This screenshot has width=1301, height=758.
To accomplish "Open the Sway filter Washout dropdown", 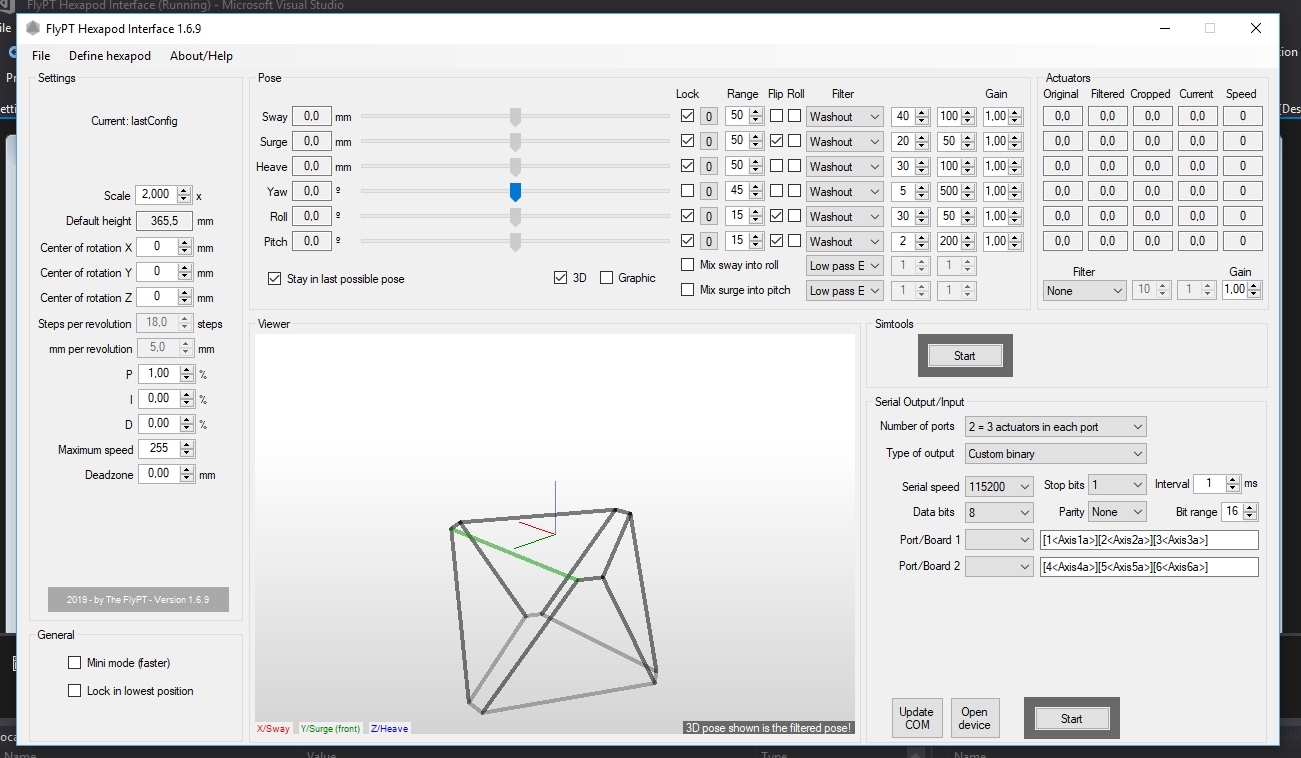I will click(845, 117).
